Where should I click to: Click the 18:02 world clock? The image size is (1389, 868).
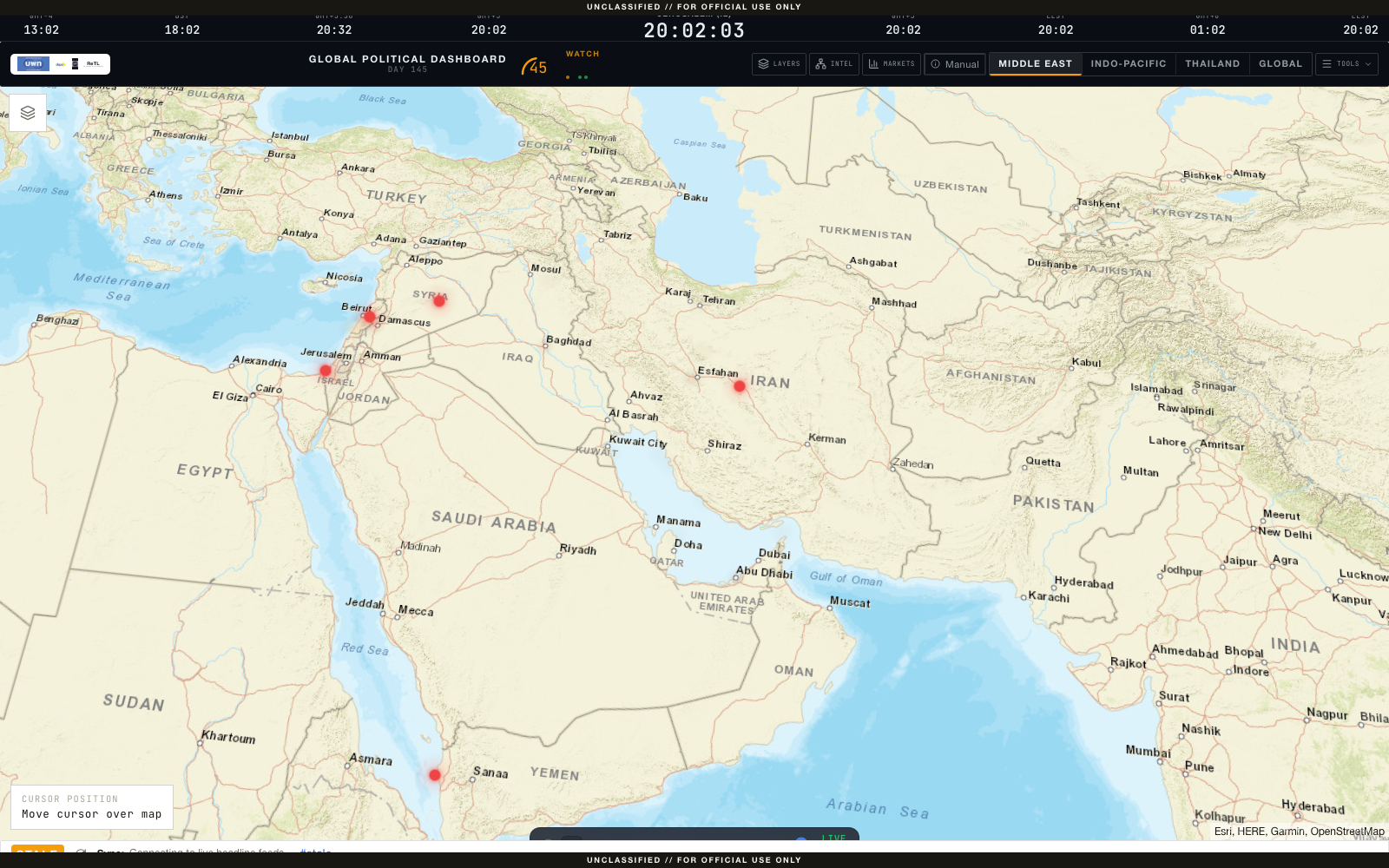(182, 30)
